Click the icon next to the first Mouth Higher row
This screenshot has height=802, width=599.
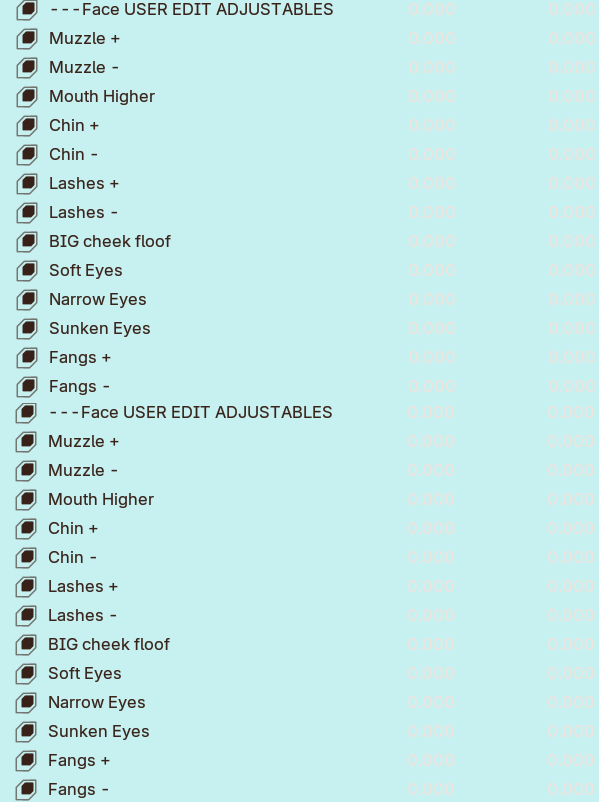(27, 97)
